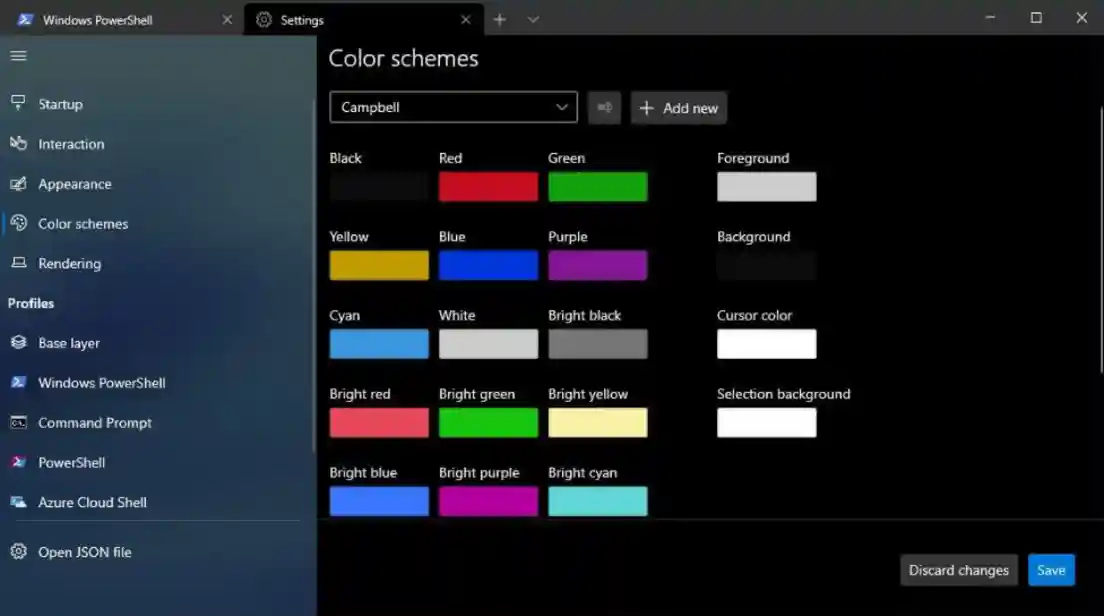Pick the Bright green color swatch

(488, 423)
